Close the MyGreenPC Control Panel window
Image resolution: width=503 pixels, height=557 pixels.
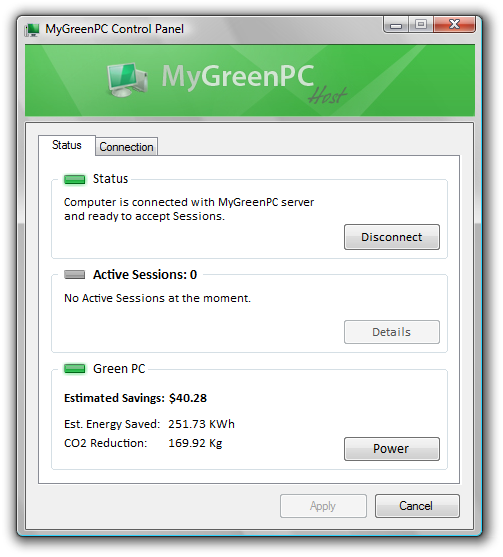(454, 25)
